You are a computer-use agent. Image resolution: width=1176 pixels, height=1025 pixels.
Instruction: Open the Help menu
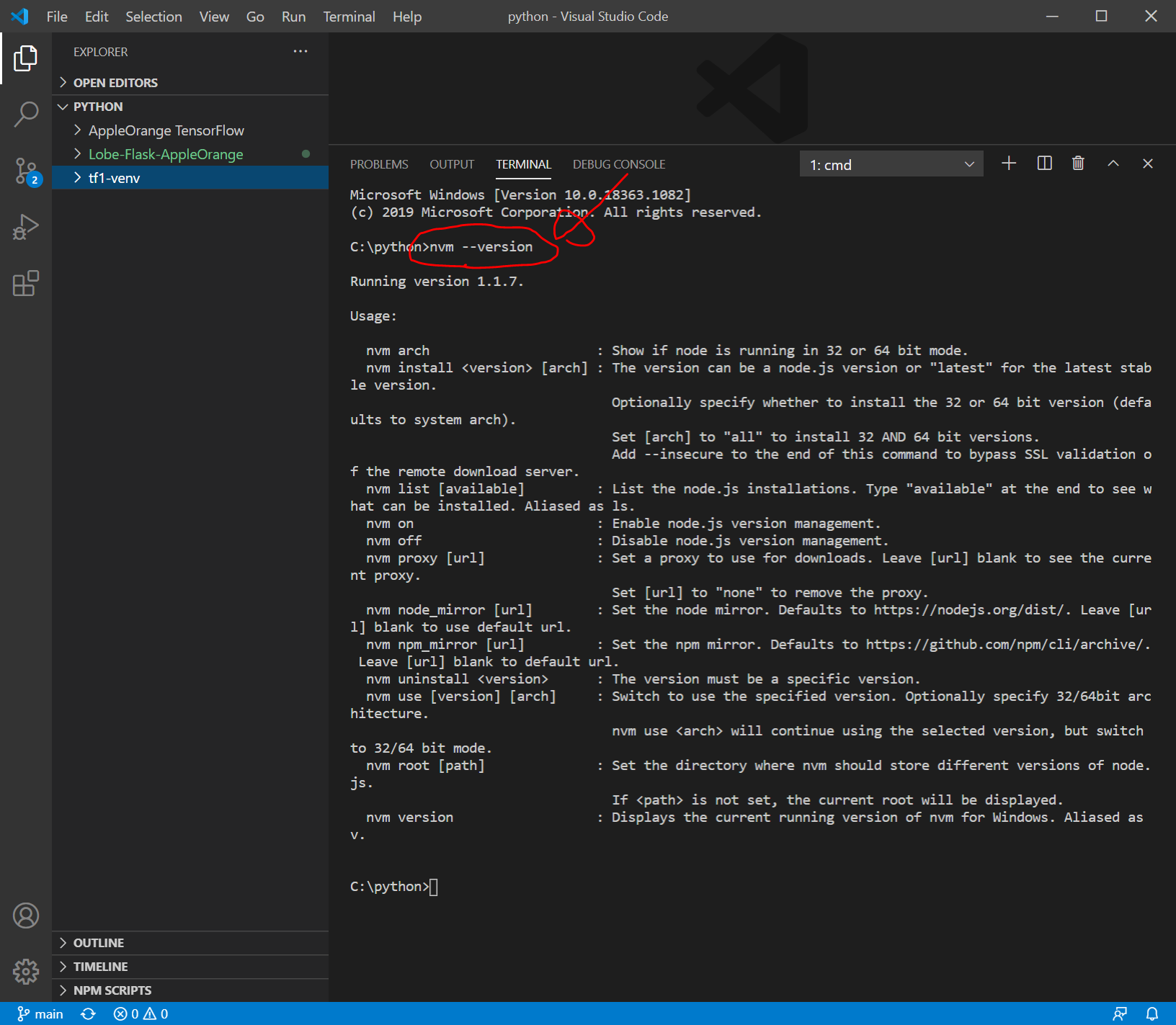(407, 17)
